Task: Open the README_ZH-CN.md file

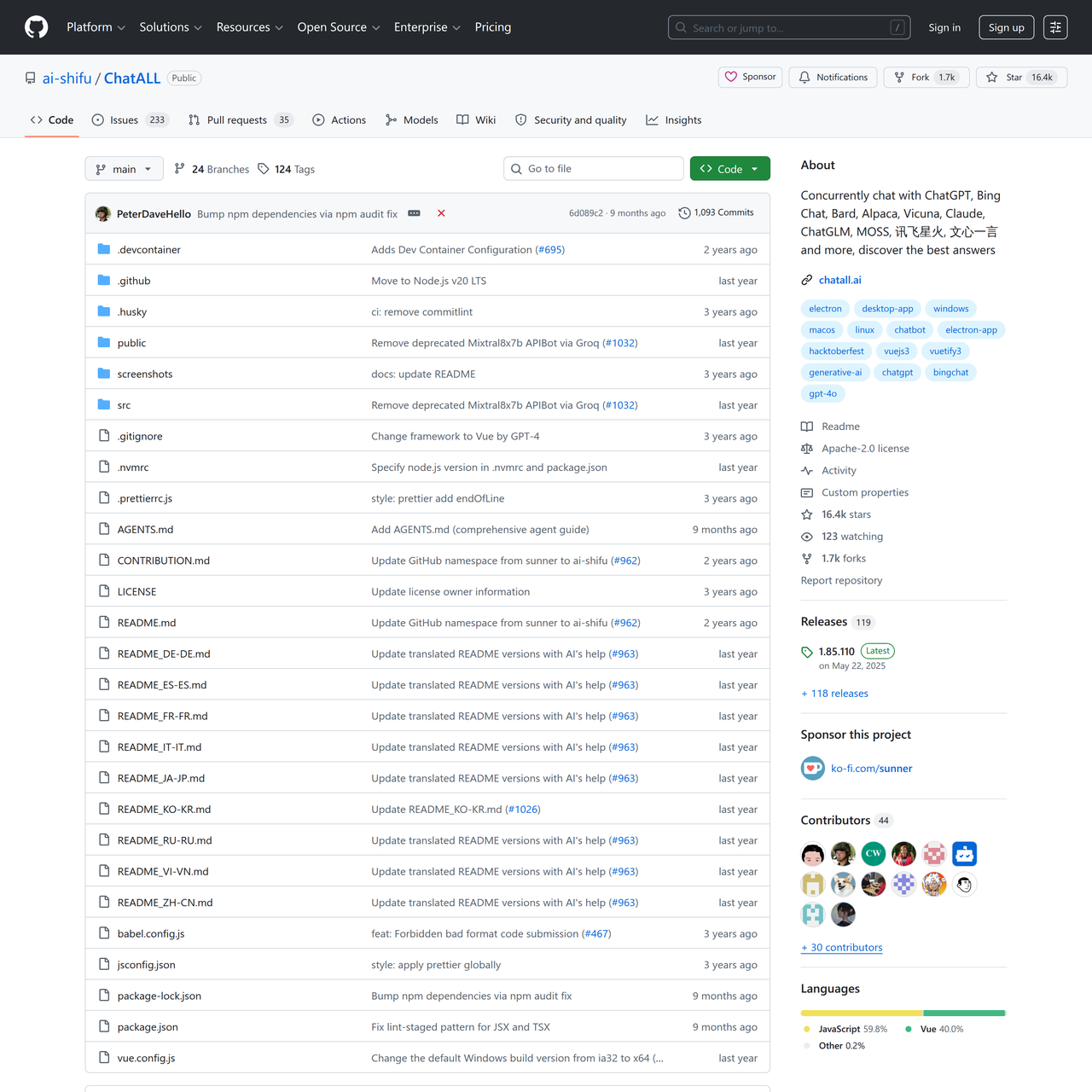Action: pos(165,903)
